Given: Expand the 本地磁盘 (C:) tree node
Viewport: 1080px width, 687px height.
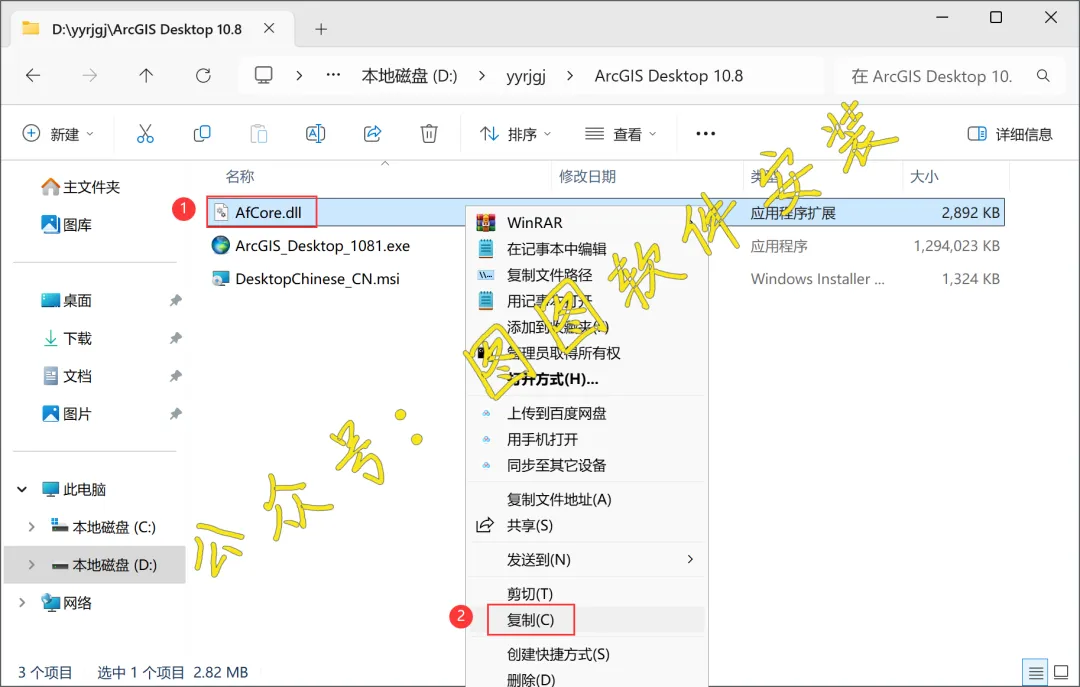Looking at the screenshot, I should click(x=32, y=527).
